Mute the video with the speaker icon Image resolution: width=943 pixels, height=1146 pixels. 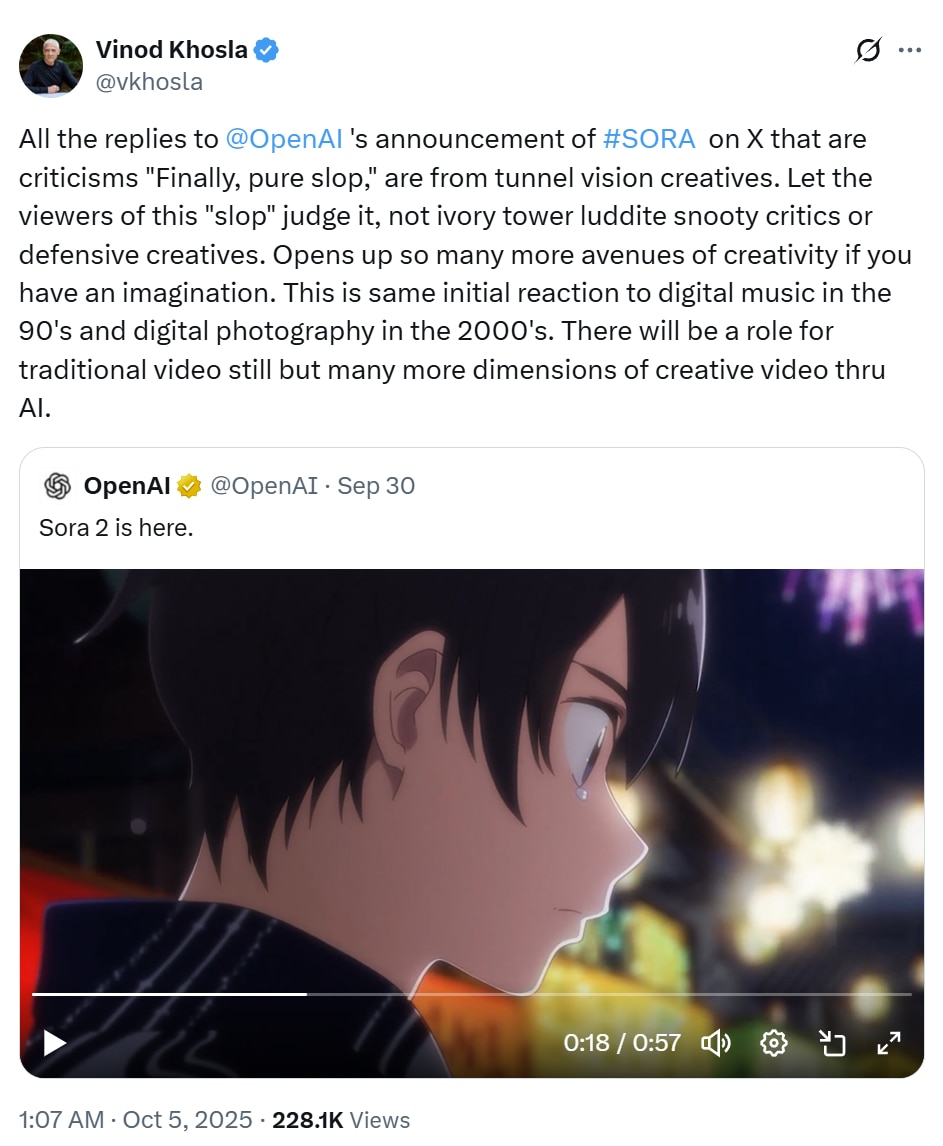click(x=716, y=1043)
